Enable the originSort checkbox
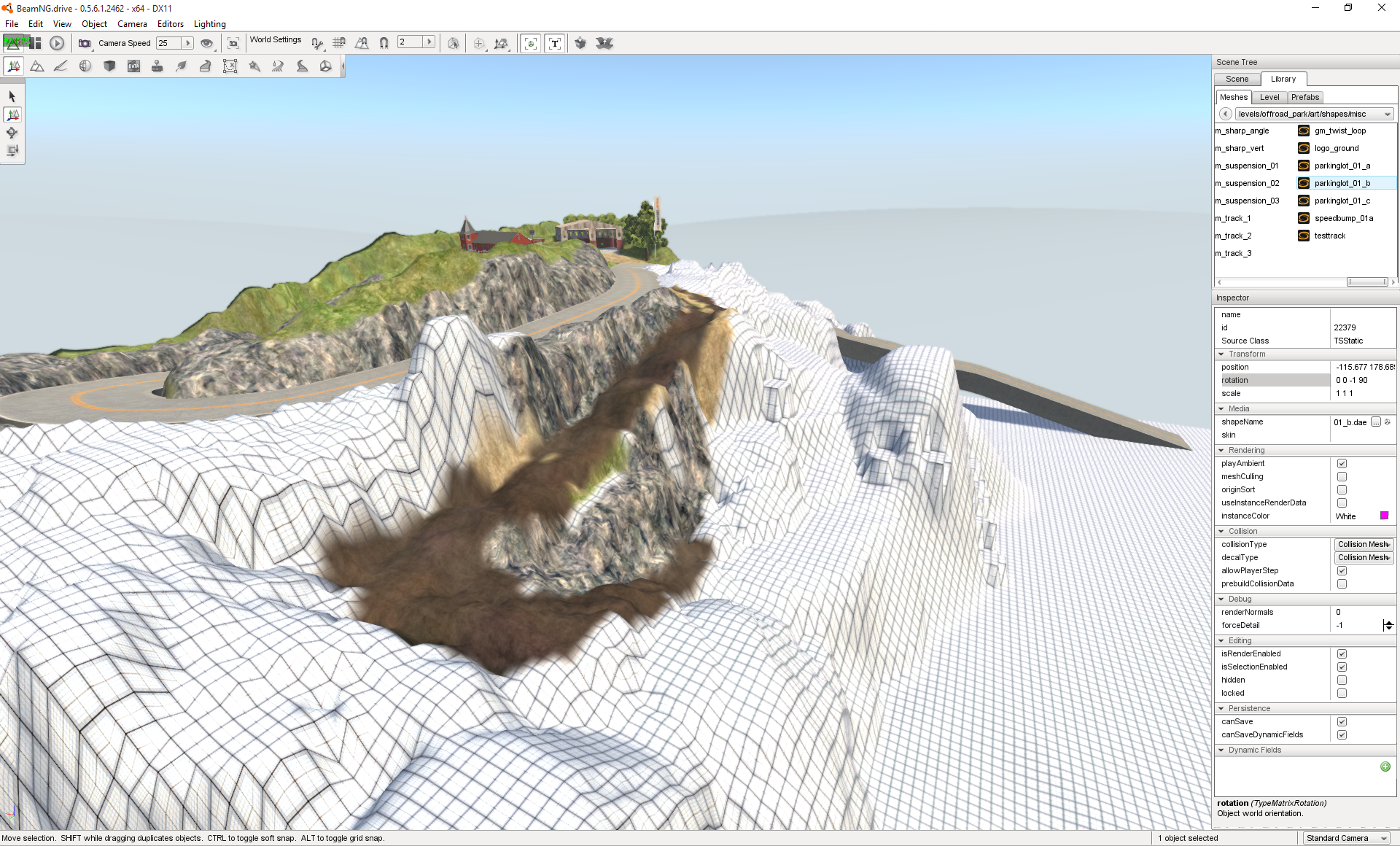Screen dimensions: 1400x846 [x=1342, y=490]
